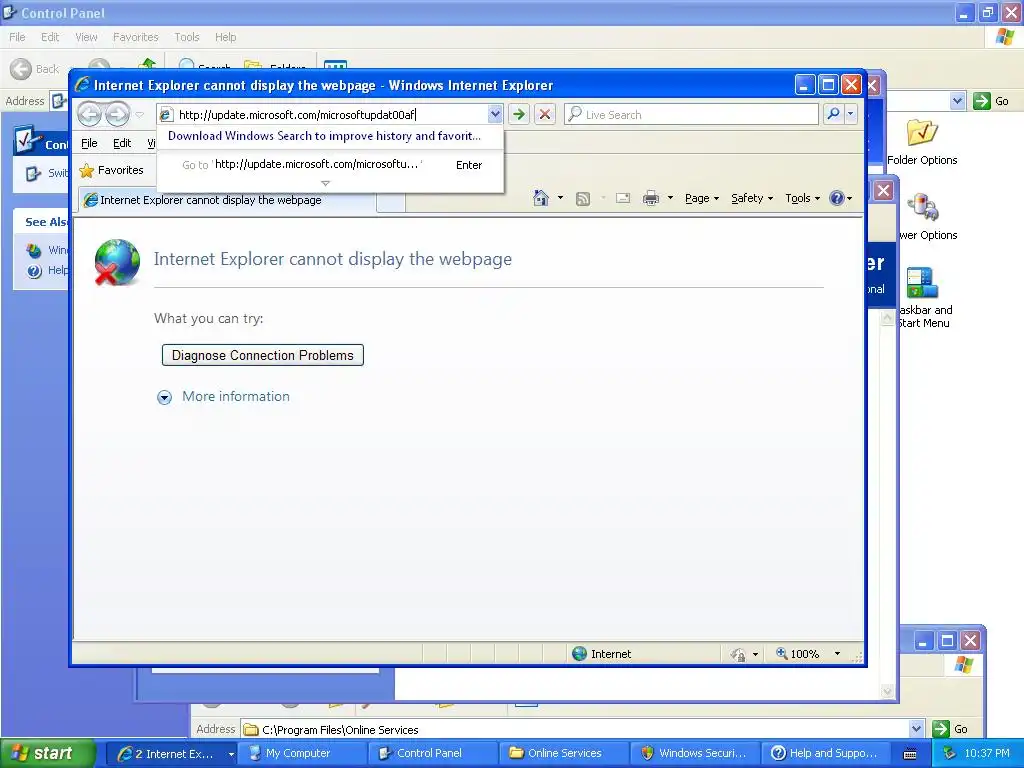Screen dimensions: 1024x768
Task: Open Folder Options in Control Panel
Action: [x=921, y=142]
